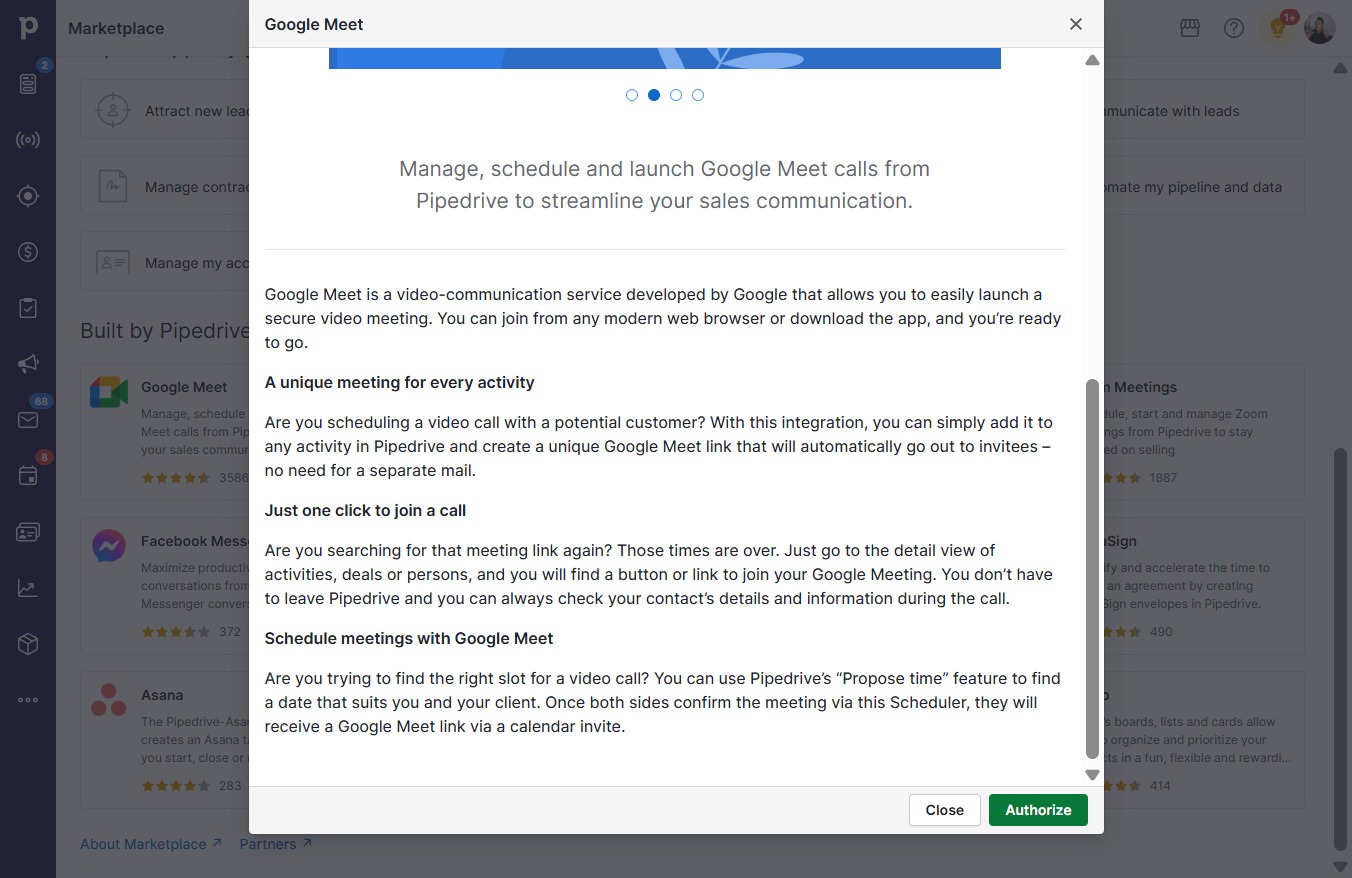The width and height of the screenshot is (1352, 878).
Task: Open the Partners link
Action: (276, 844)
